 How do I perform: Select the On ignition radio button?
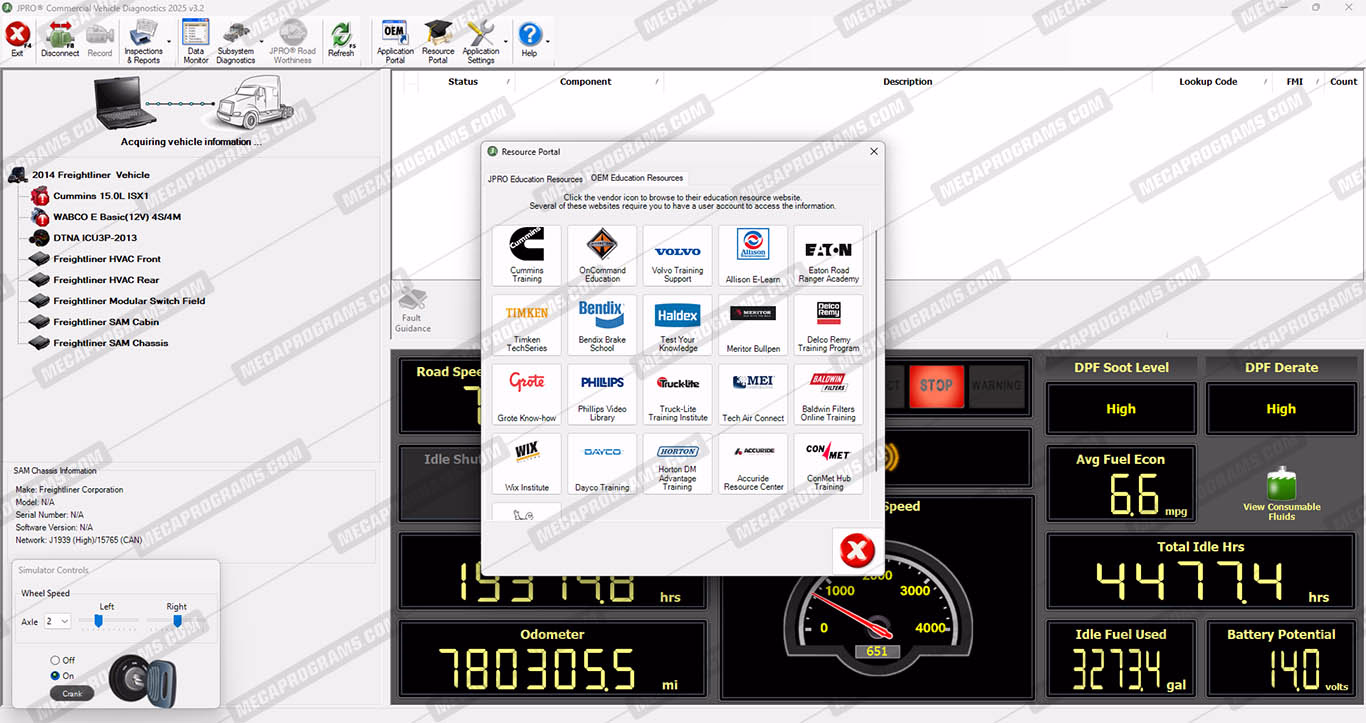[x=56, y=676]
